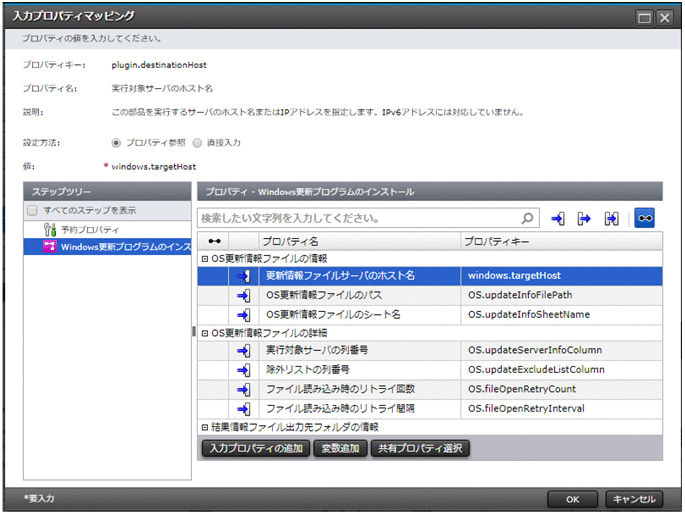The height and width of the screenshot is (515, 685).
Task: Click the output property filter icon in toolbar
Action: [584, 218]
